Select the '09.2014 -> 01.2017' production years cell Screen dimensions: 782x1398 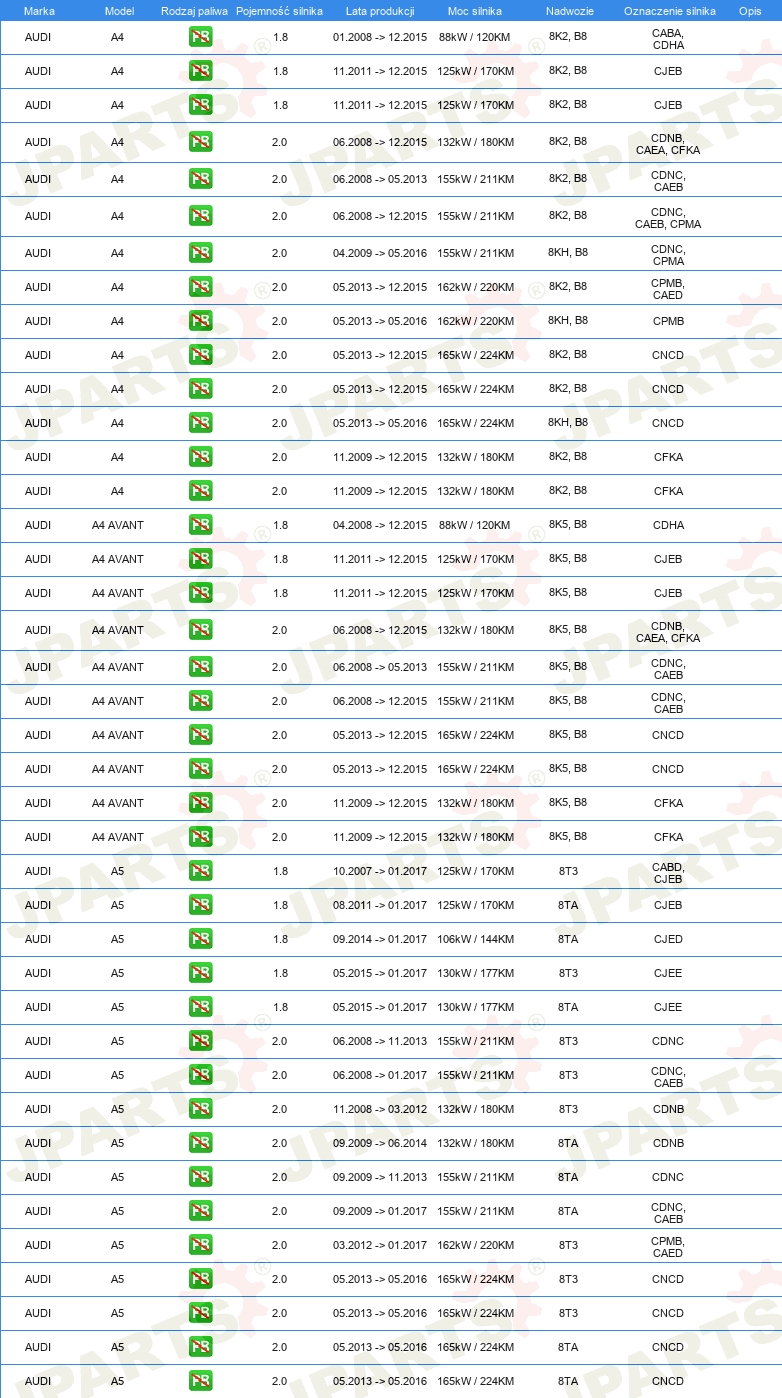(x=380, y=939)
